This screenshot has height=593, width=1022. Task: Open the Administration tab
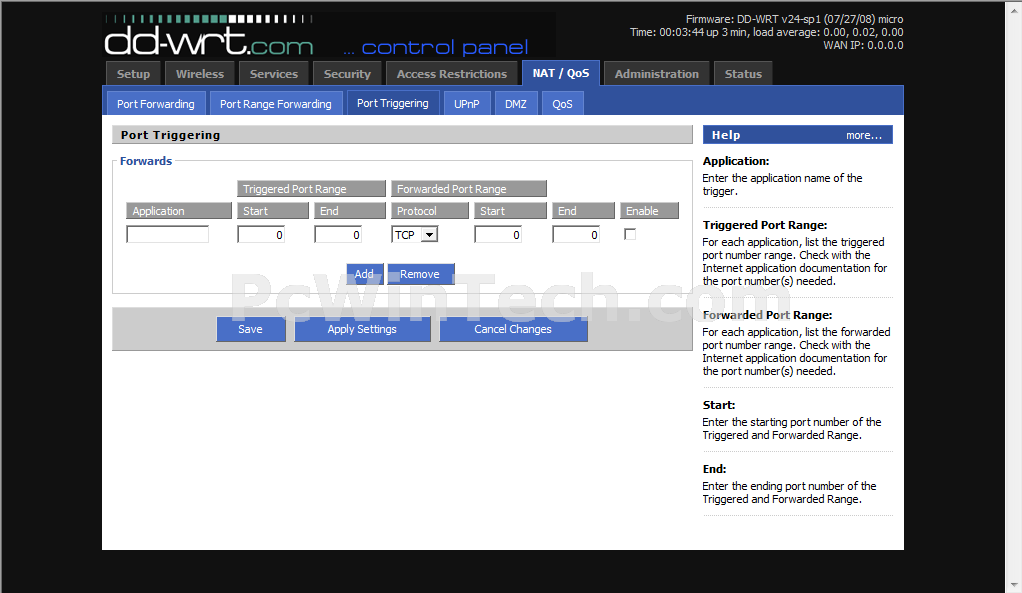coord(656,74)
